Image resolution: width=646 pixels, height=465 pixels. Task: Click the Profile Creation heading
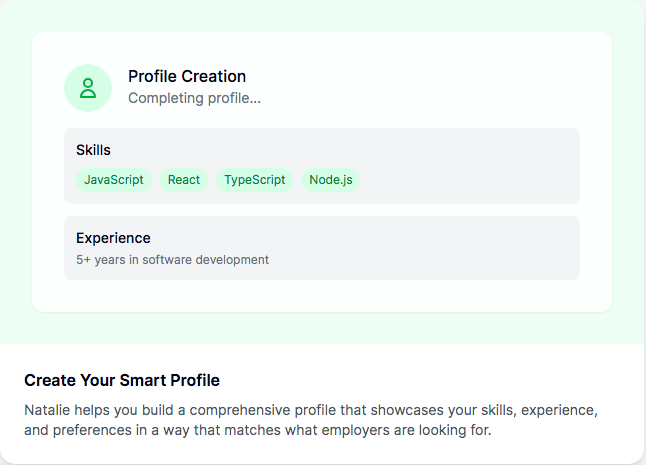click(187, 76)
